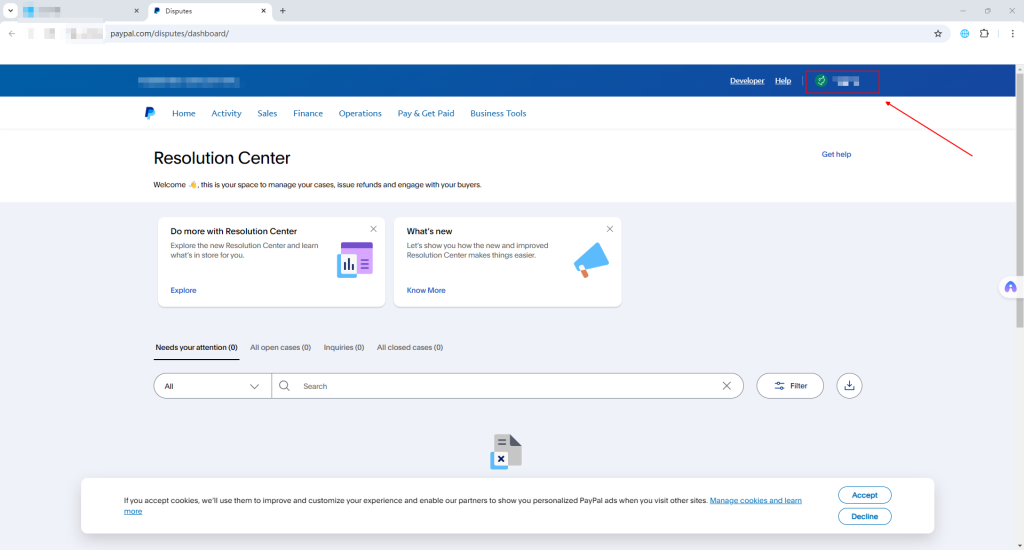Open the floating assistant icon at right edge
Image resolution: width=1024 pixels, height=550 pixels.
pos(1010,287)
